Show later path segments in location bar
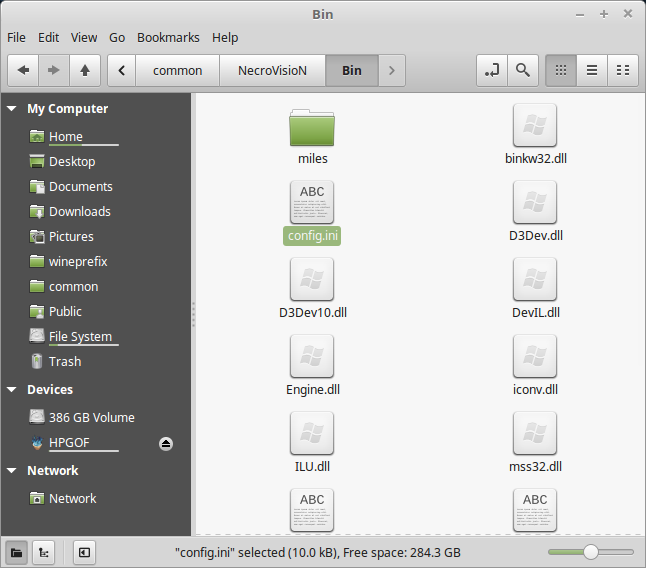This screenshot has height=568, width=646. coord(391,70)
